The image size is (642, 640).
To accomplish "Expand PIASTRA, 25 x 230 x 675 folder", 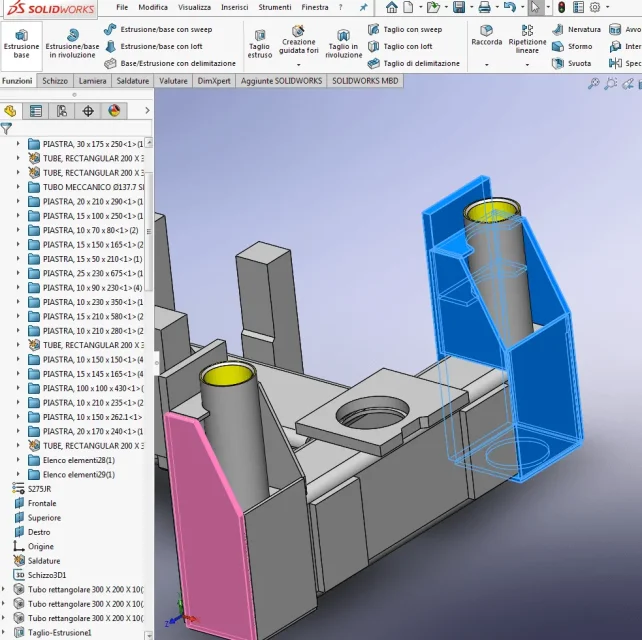I will (x=18, y=273).
